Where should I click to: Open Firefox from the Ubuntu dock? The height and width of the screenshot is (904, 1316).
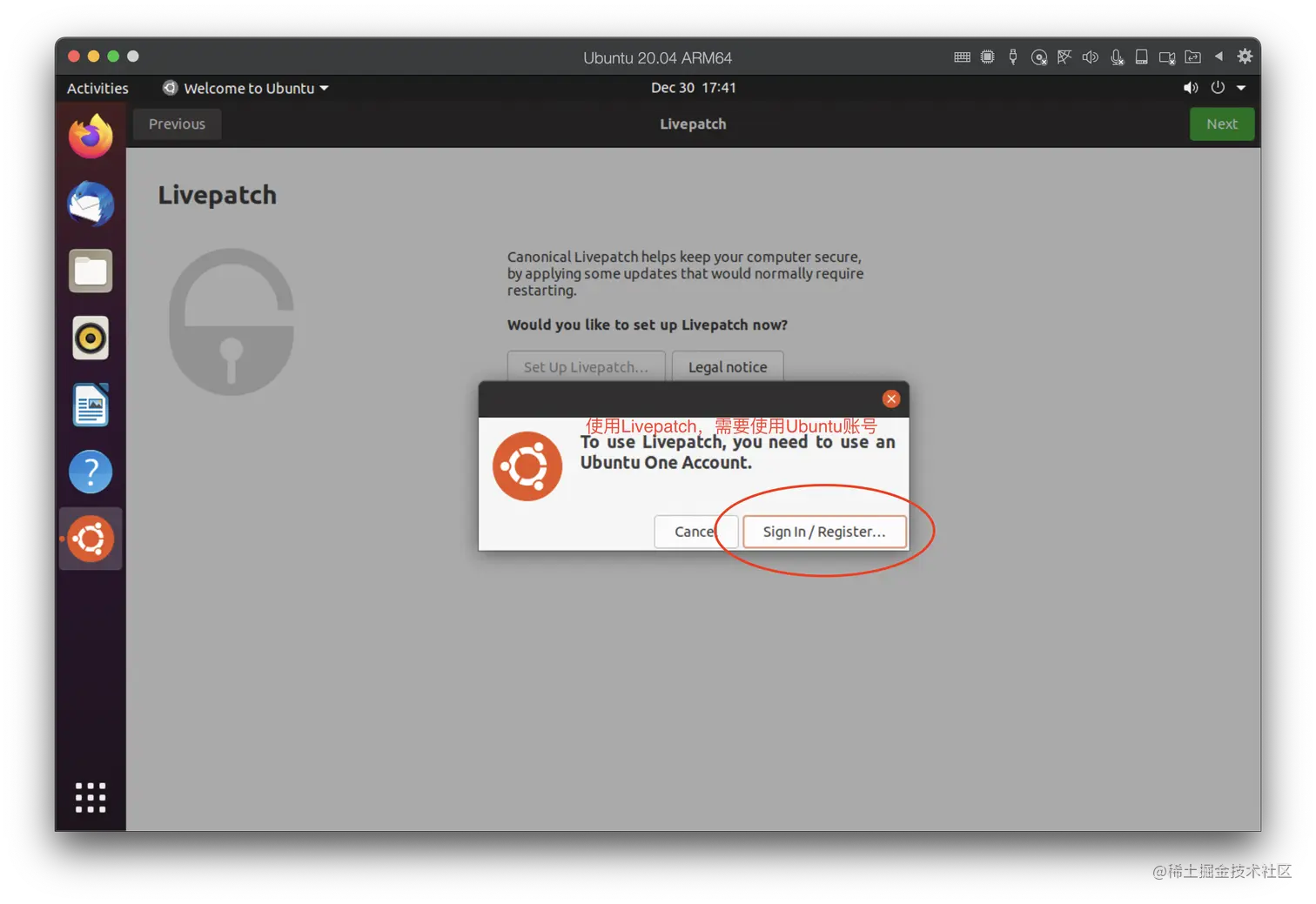pyautogui.click(x=91, y=137)
